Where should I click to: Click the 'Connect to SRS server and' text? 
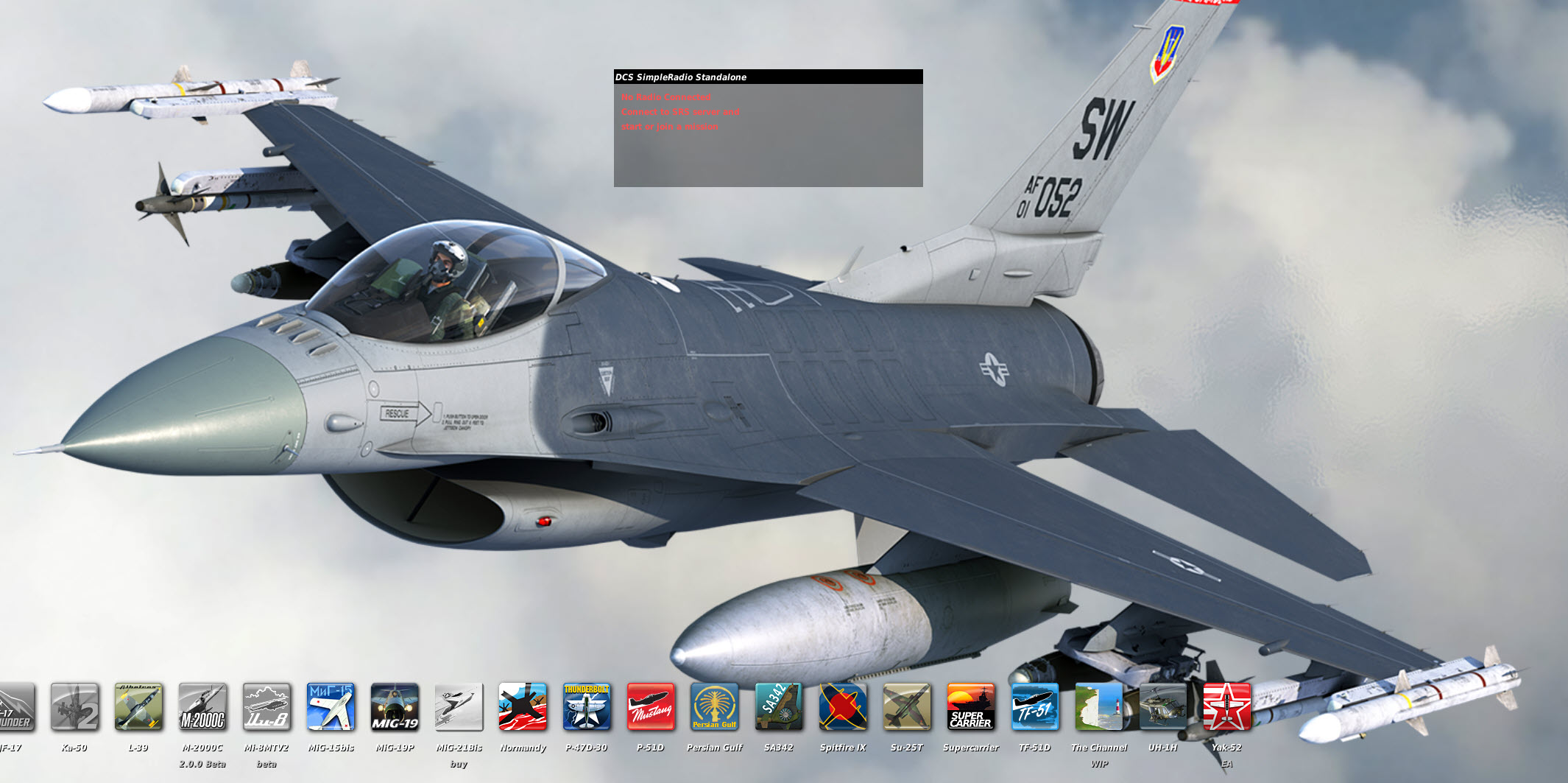tap(680, 112)
